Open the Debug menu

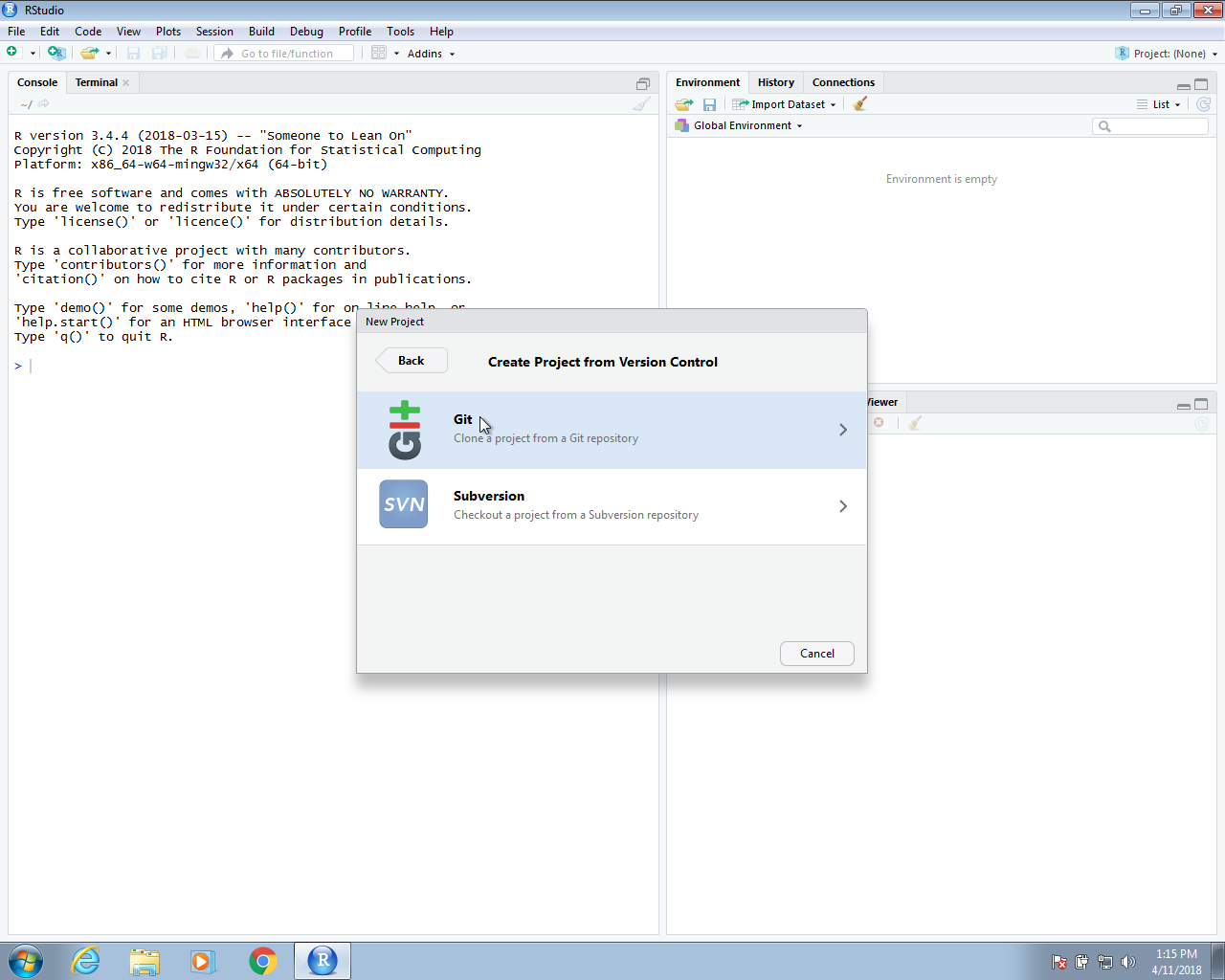coord(306,32)
